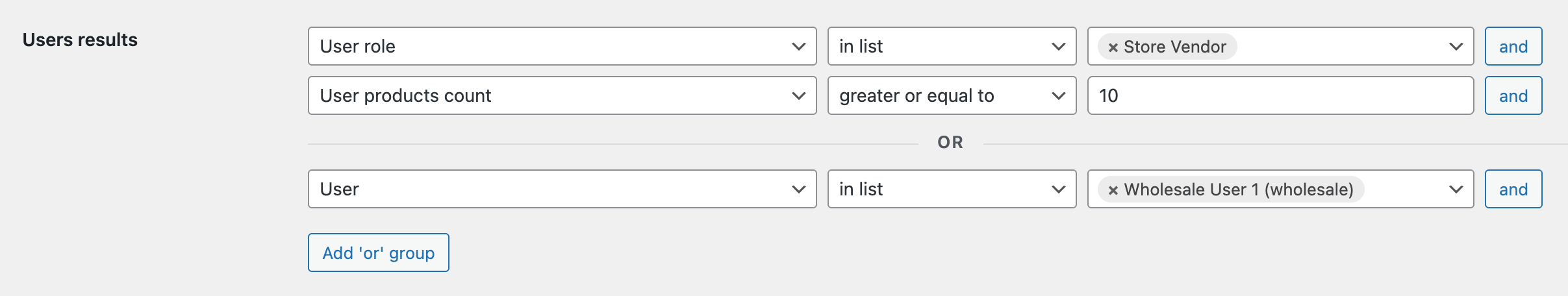Screen dimensions: 1568x296
Task: Click the chevron on the User select
Action: tap(798, 189)
